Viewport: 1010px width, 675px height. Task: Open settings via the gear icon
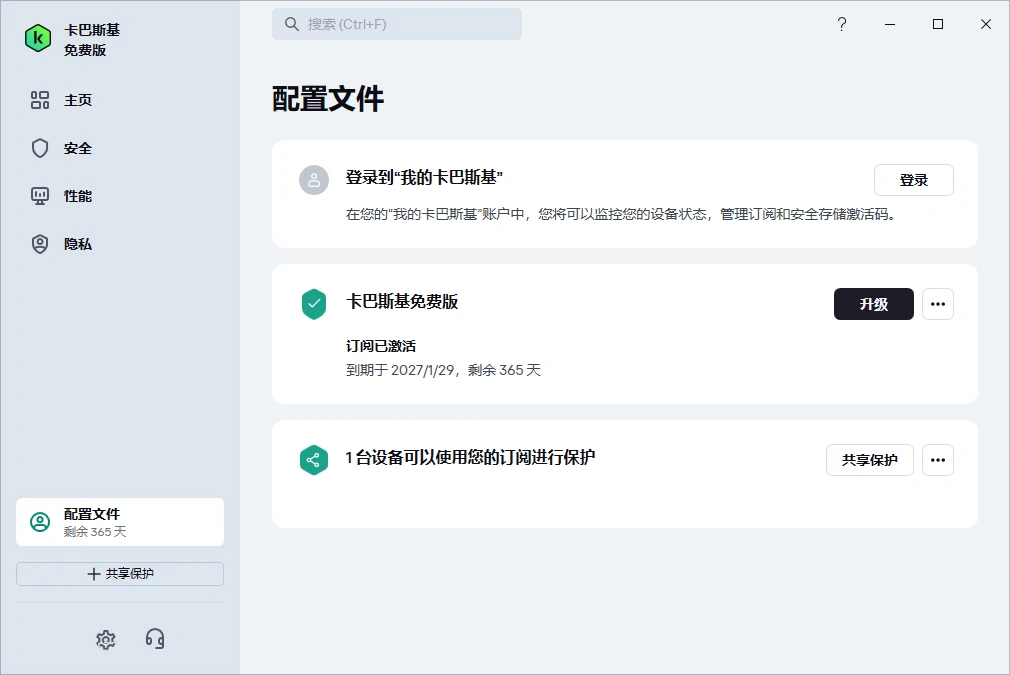pyautogui.click(x=106, y=639)
